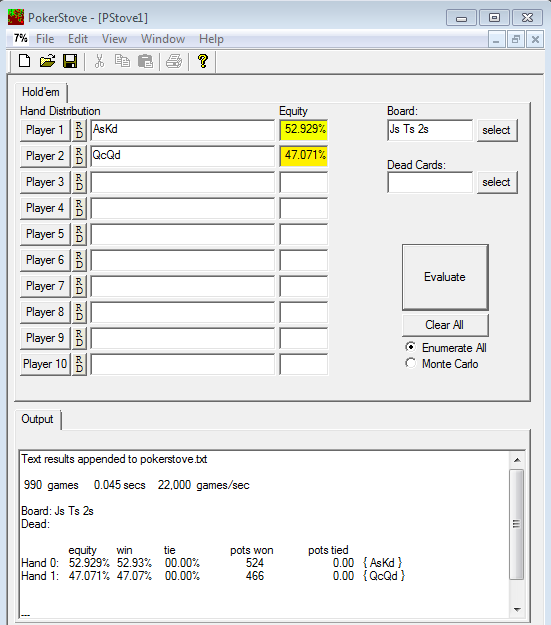This screenshot has height=625, width=551.
Task: Select the Output tab
Action: point(37,419)
